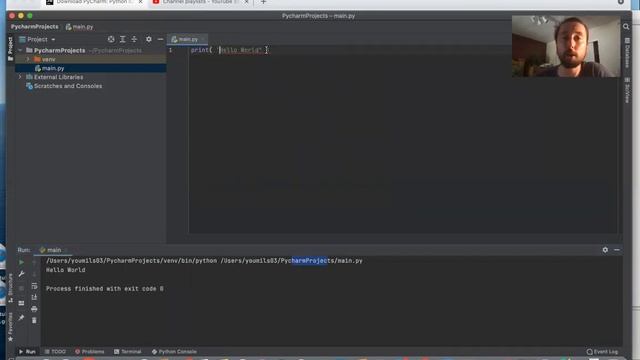
Task: Close the Download PyCharm browser tab
Action: pyautogui.click(x=140, y=2)
